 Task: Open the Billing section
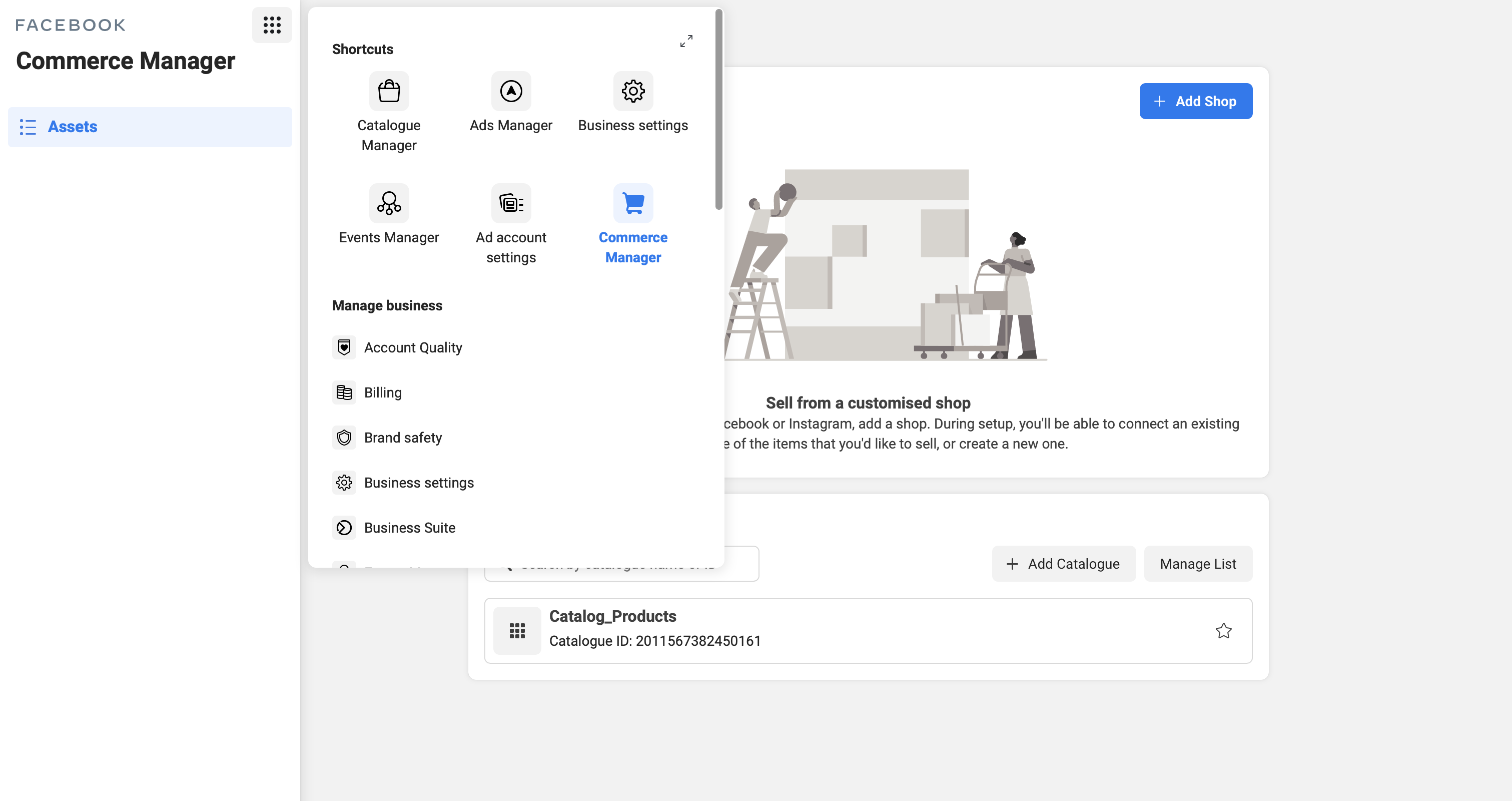tap(383, 392)
